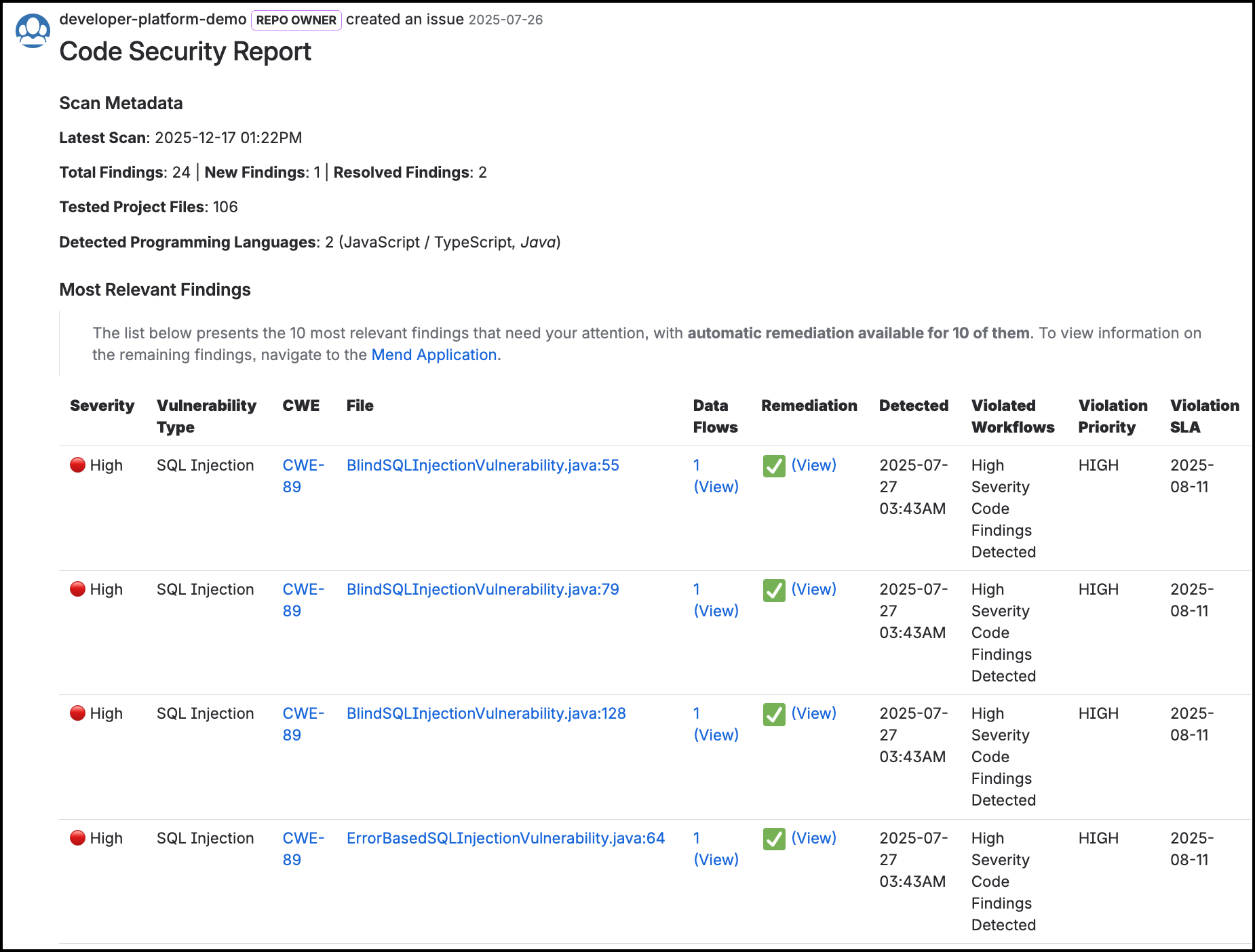Image resolution: width=1255 pixels, height=952 pixels.
Task: View remediation for ErrorBasedSQLInjectionVulnerability.java:64
Action: pos(814,838)
